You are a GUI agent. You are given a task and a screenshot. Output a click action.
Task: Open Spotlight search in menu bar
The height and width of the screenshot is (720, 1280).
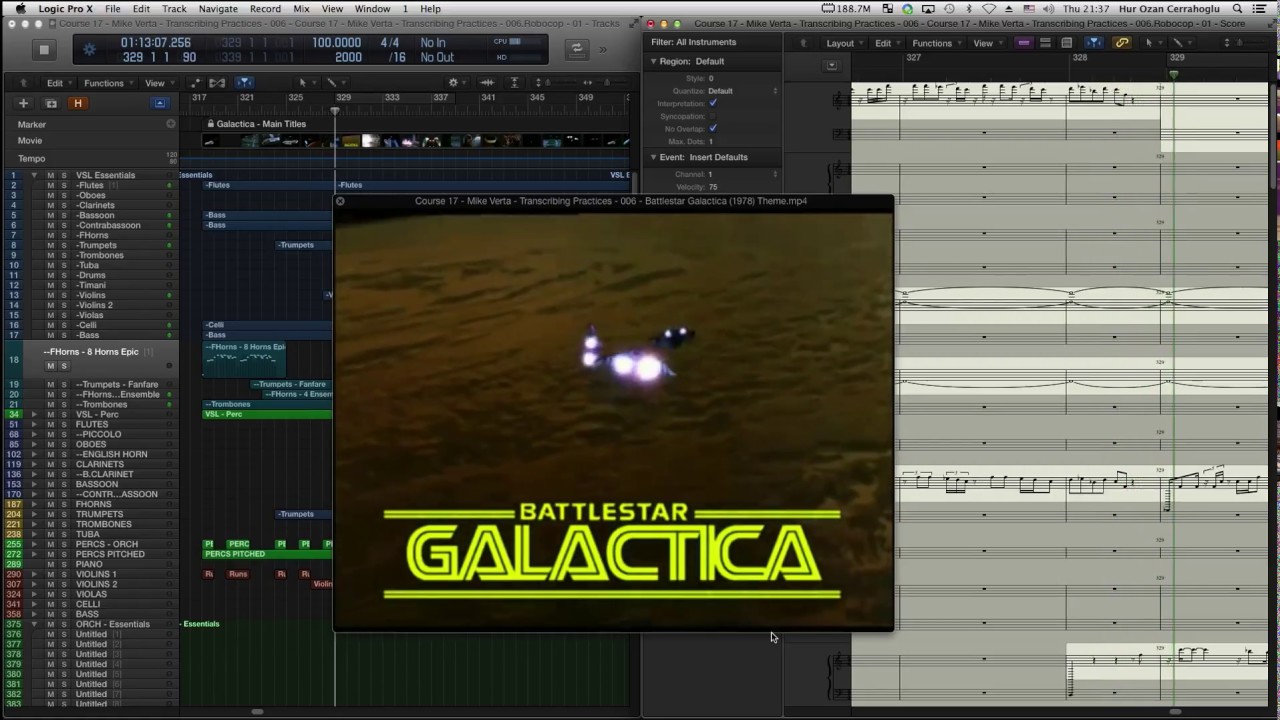coord(1237,9)
